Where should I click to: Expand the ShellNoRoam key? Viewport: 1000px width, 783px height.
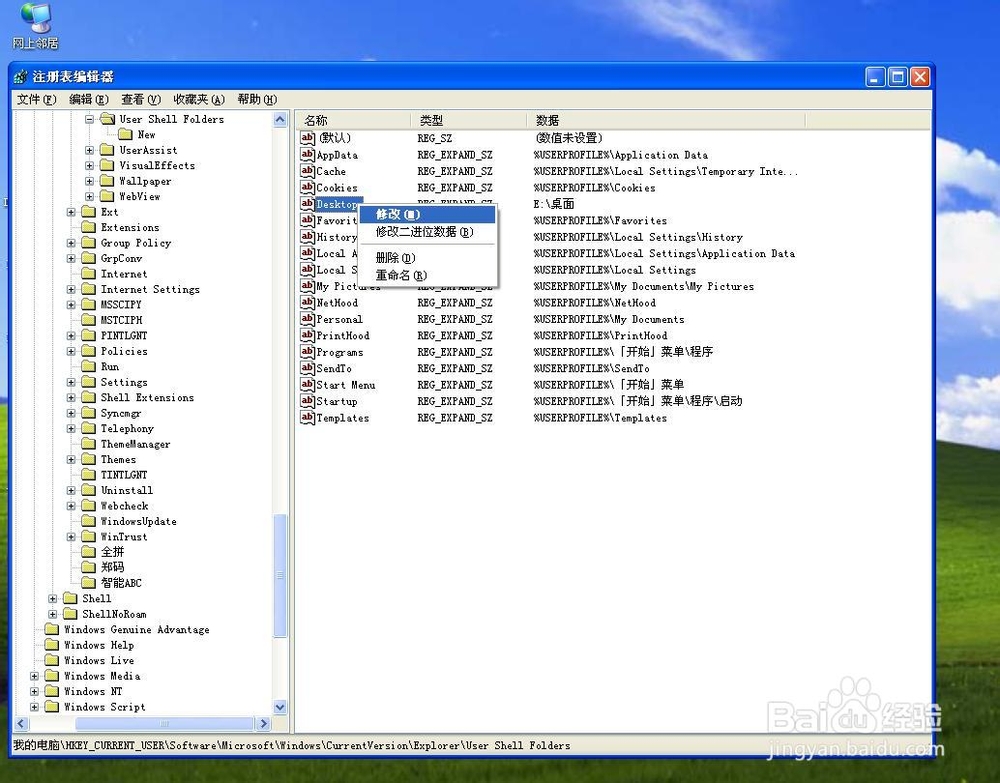[x=52, y=614]
